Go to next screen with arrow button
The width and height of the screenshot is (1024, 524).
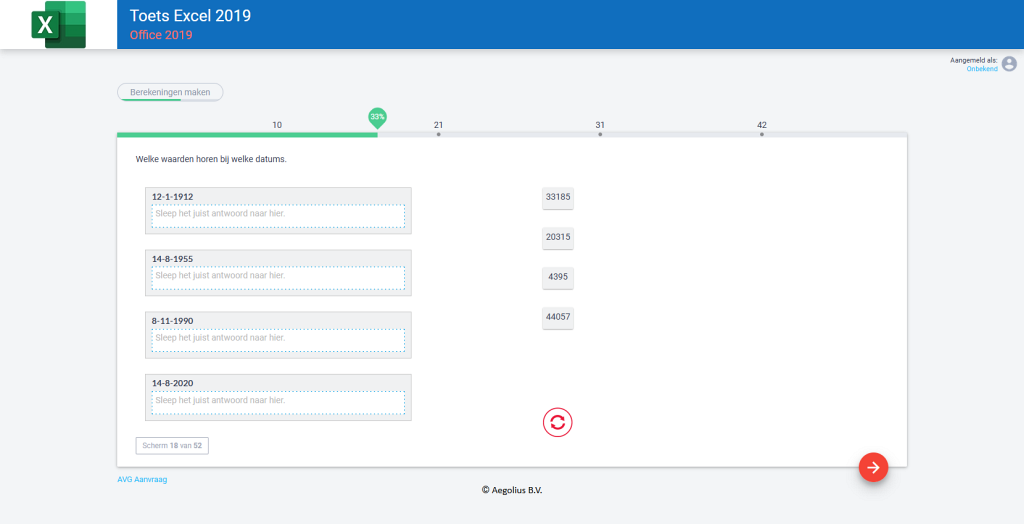[873, 467]
